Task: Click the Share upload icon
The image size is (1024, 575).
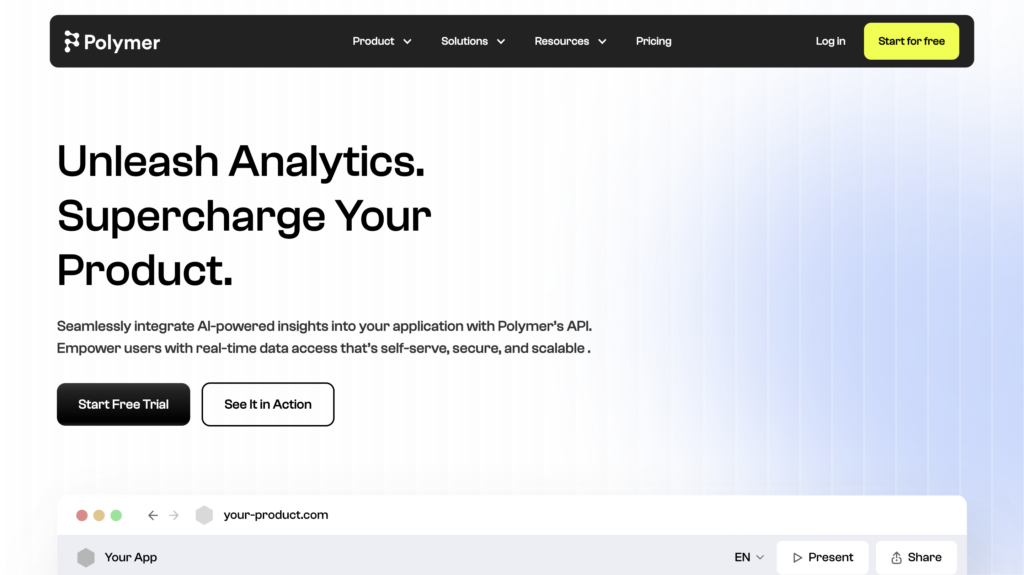Action: [897, 557]
